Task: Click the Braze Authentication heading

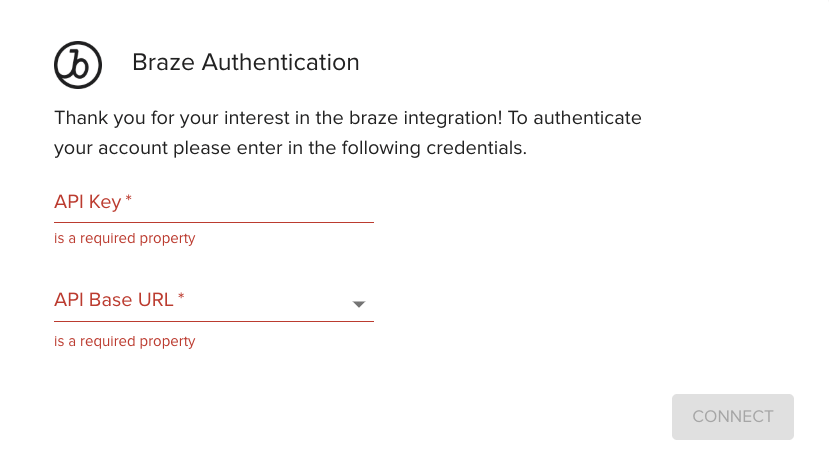Action: click(245, 62)
